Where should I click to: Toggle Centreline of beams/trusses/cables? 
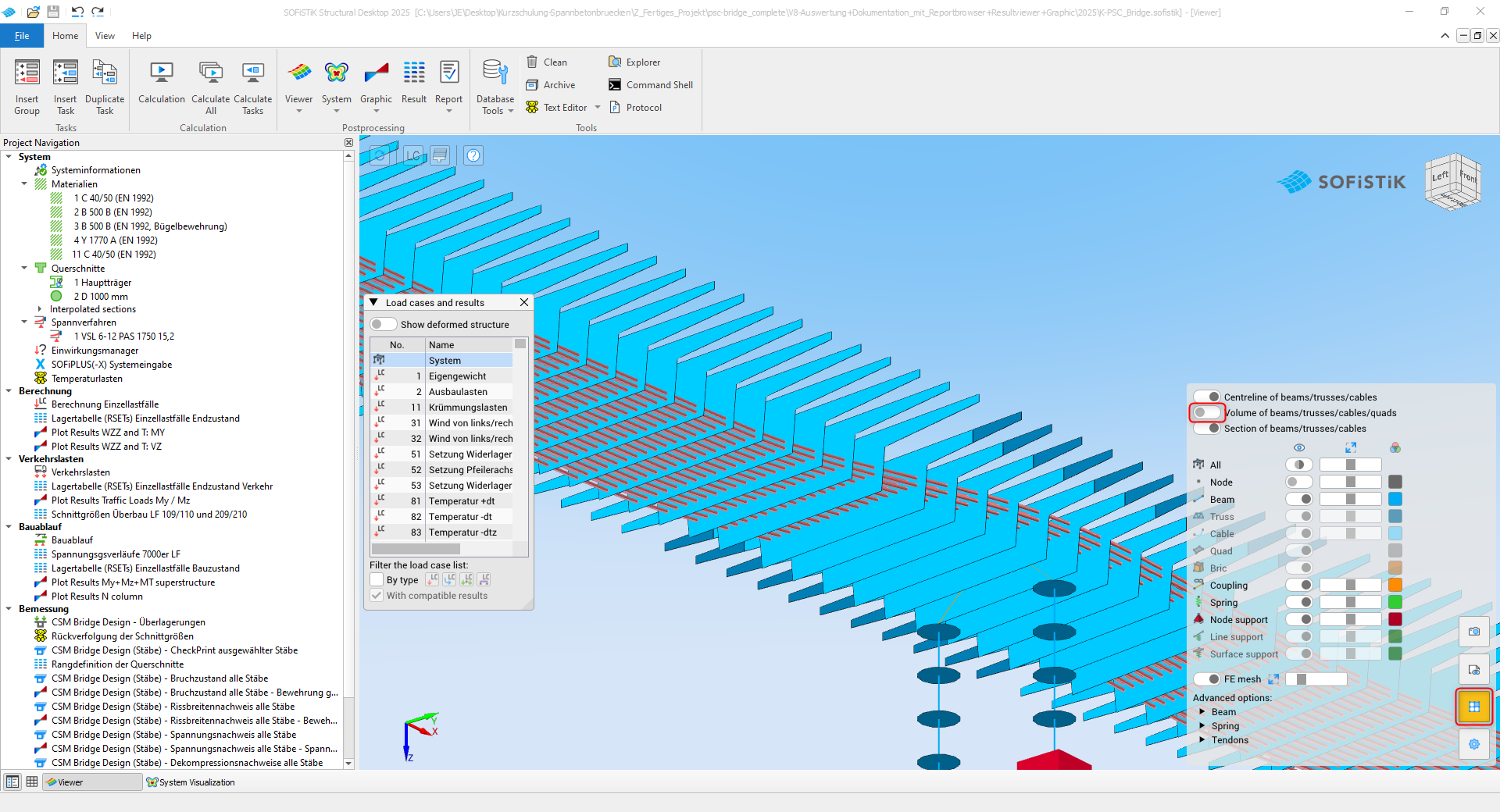tap(1208, 397)
